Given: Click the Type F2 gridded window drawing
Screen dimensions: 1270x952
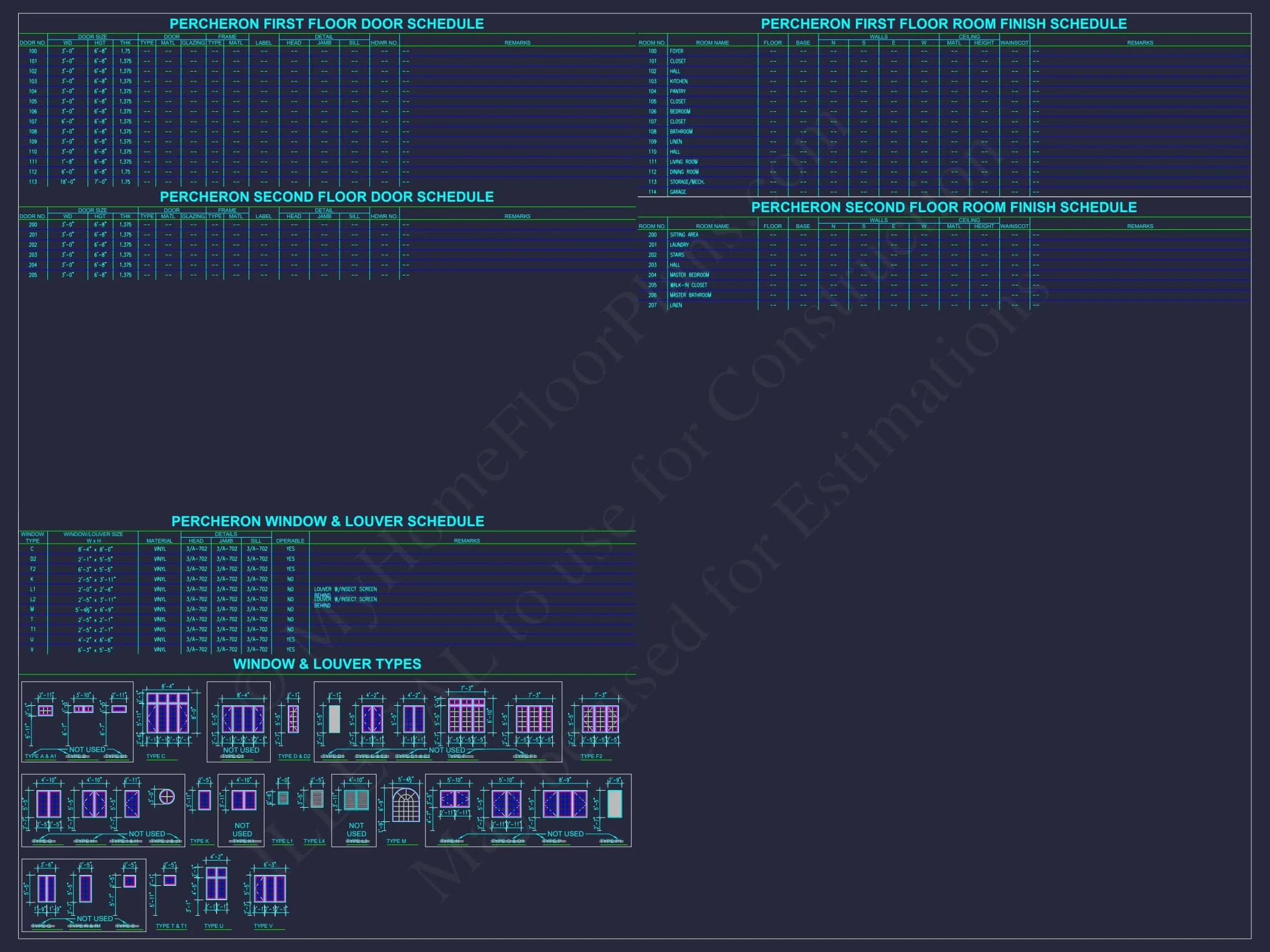Looking at the screenshot, I should 600,718.
